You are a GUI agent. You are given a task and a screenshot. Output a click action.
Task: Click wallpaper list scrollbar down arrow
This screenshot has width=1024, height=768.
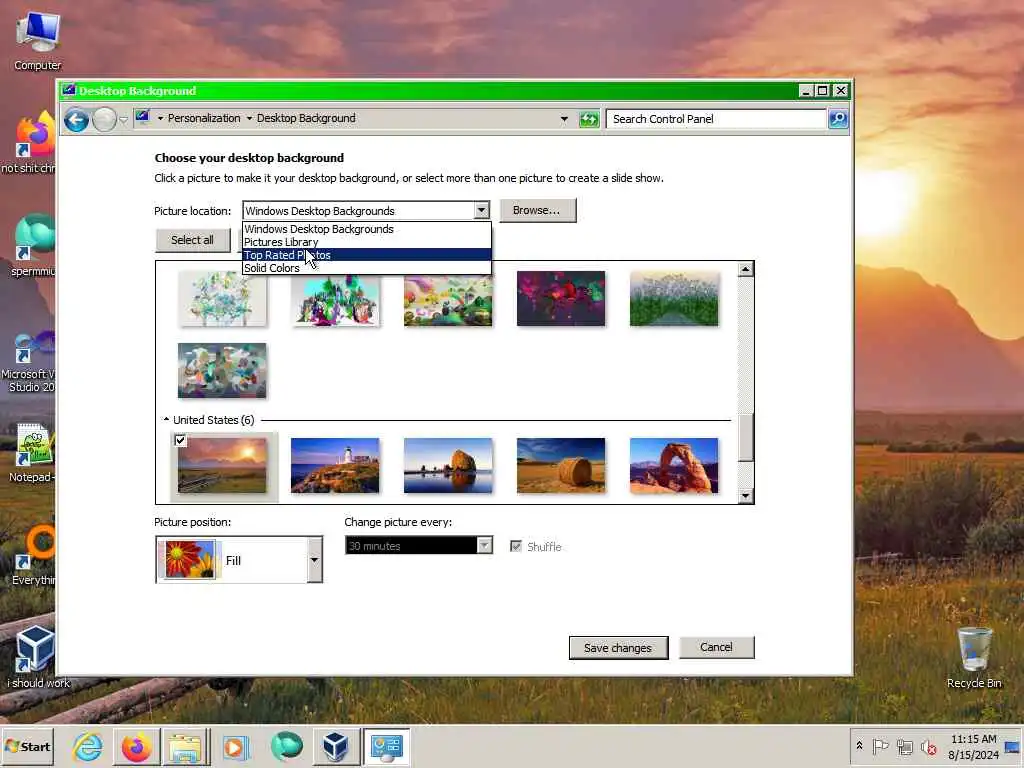pyautogui.click(x=746, y=496)
